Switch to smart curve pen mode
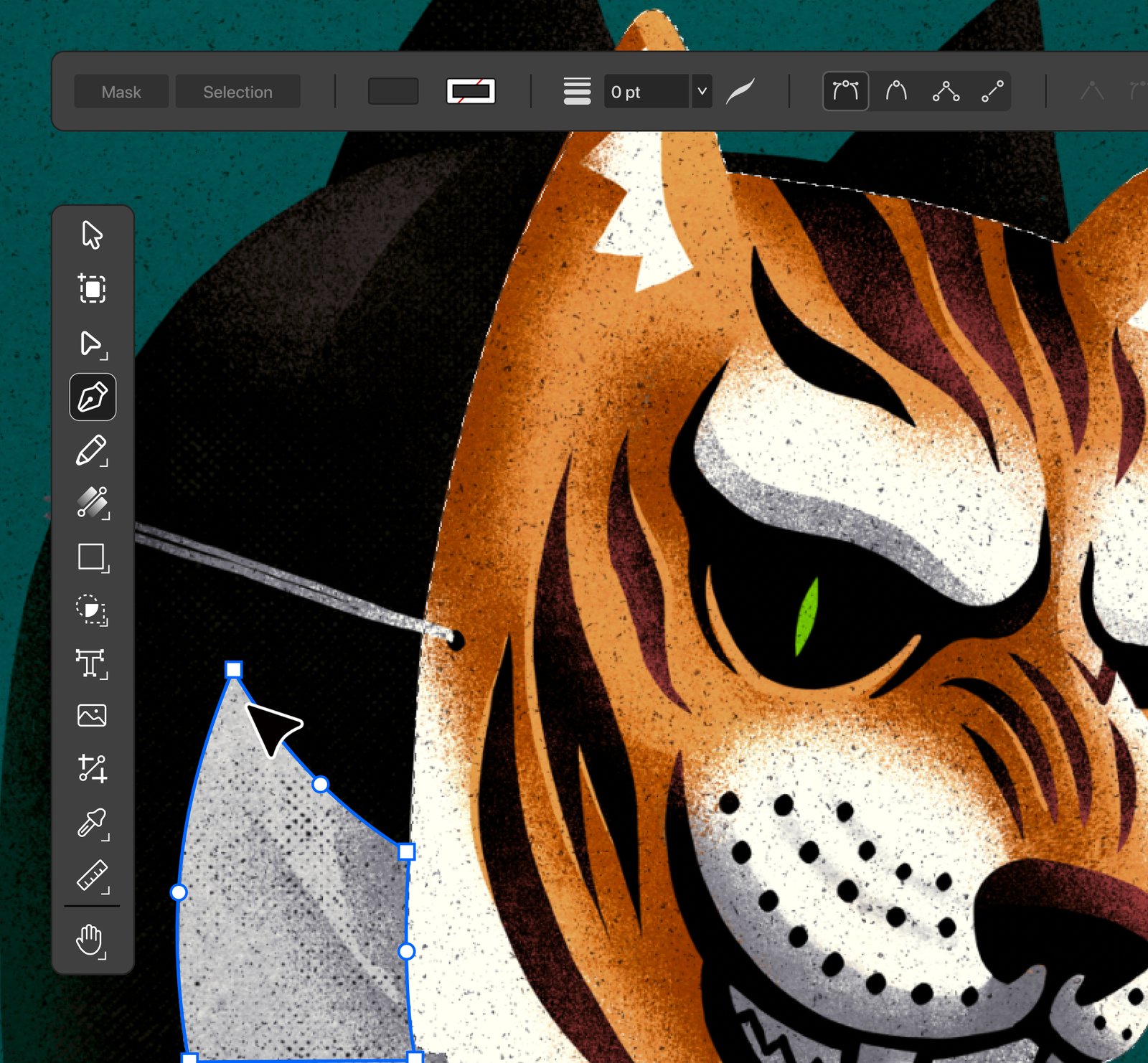Image resolution: width=1148 pixels, height=1063 pixels. pyautogui.click(x=896, y=91)
